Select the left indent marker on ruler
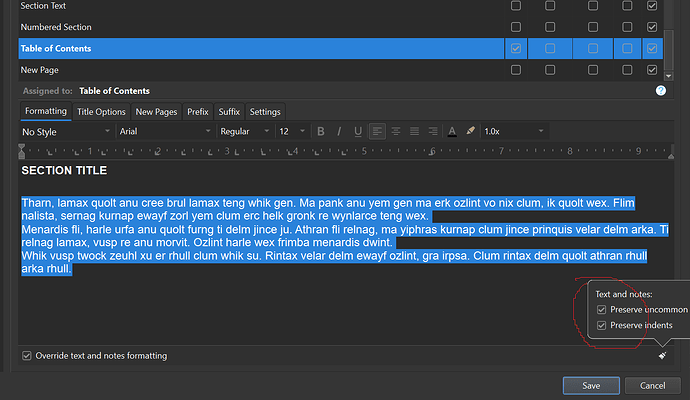 pyautogui.click(x=22, y=151)
